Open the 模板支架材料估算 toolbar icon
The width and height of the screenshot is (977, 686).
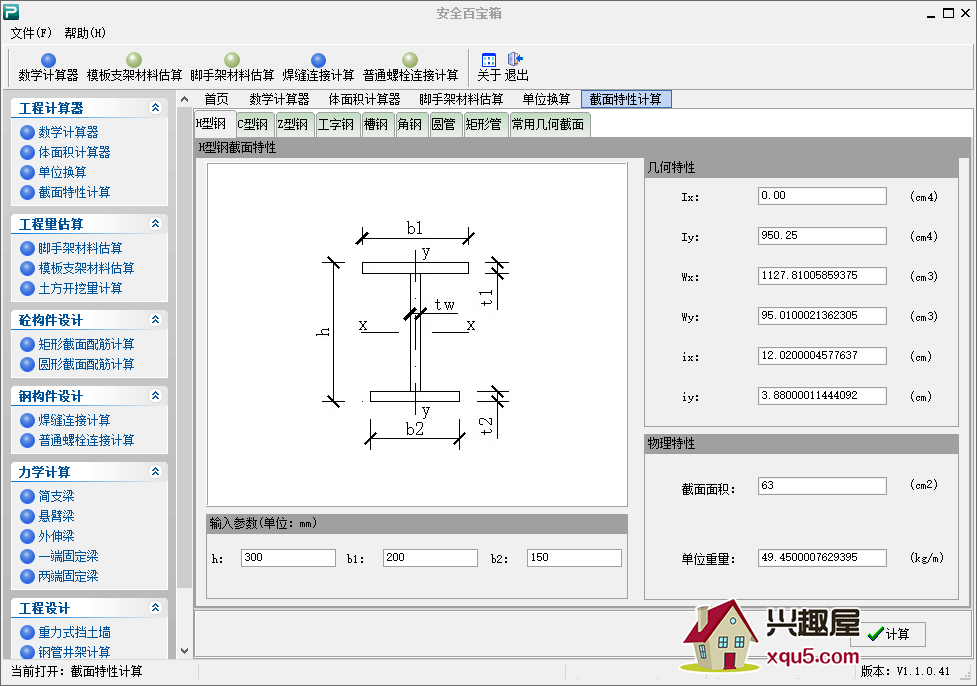134,68
